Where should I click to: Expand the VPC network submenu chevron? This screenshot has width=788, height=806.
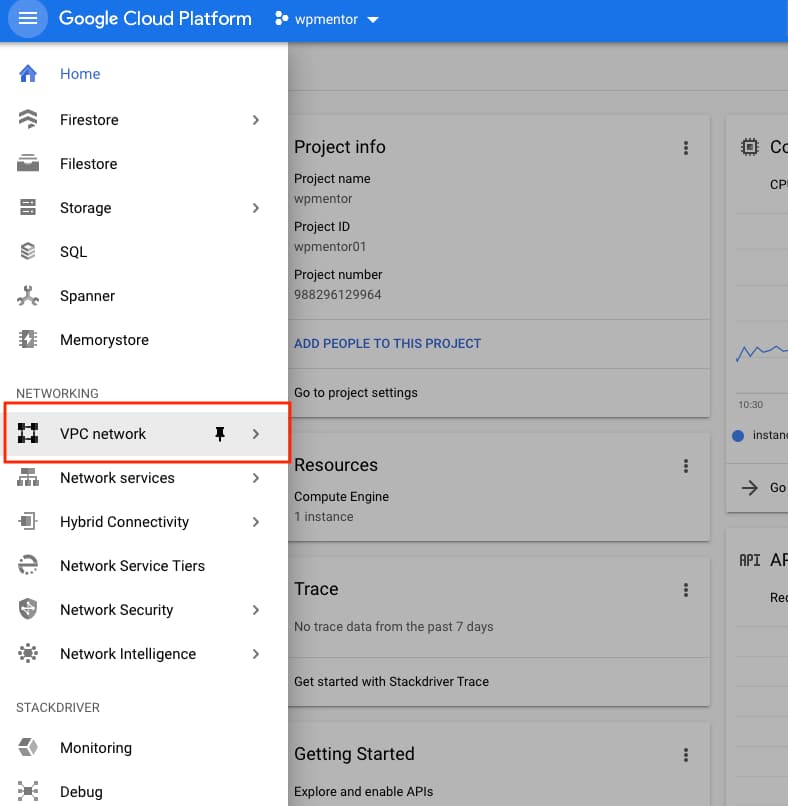click(x=256, y=434)
